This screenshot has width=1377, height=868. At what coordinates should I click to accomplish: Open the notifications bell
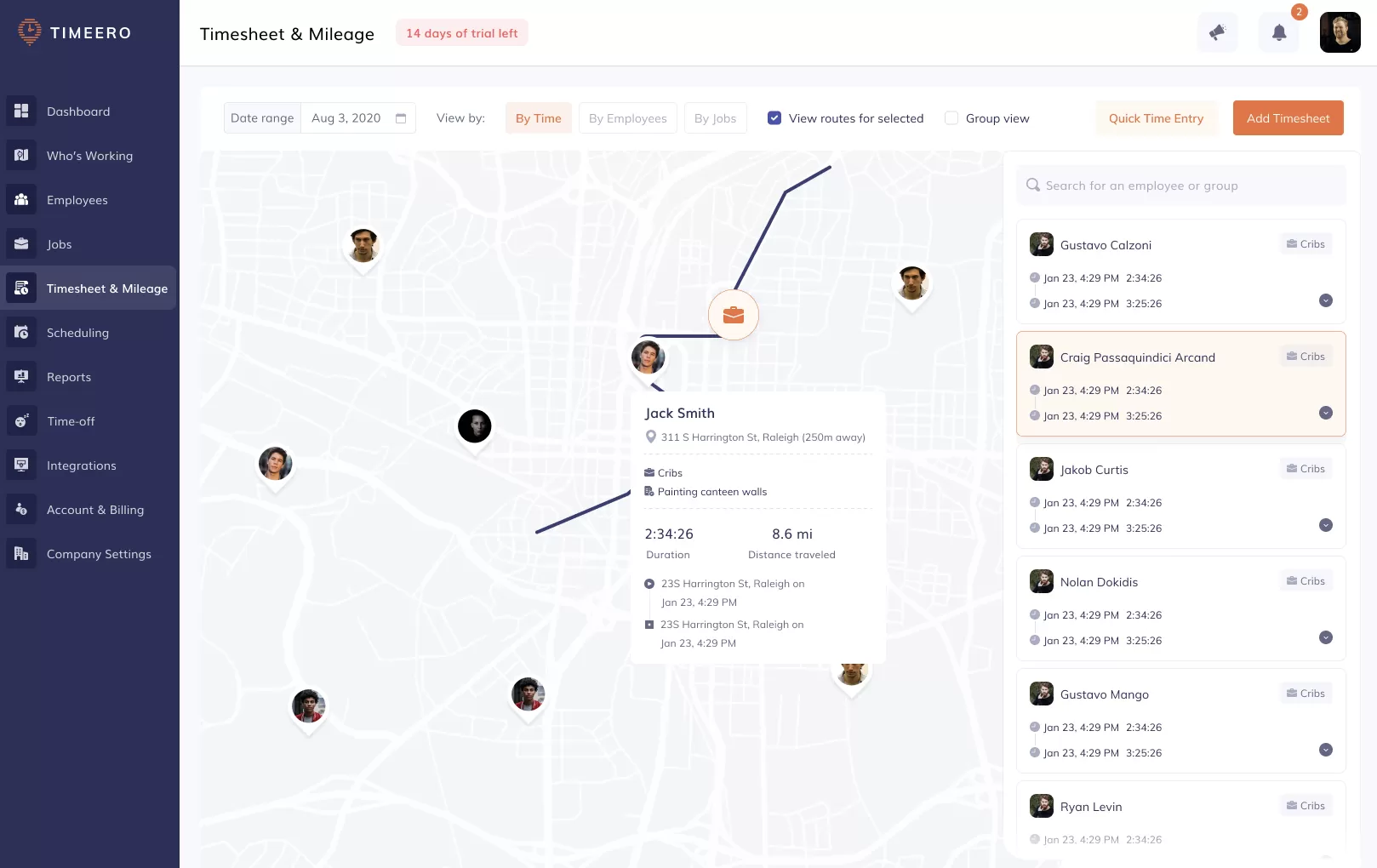point(1278,32)
